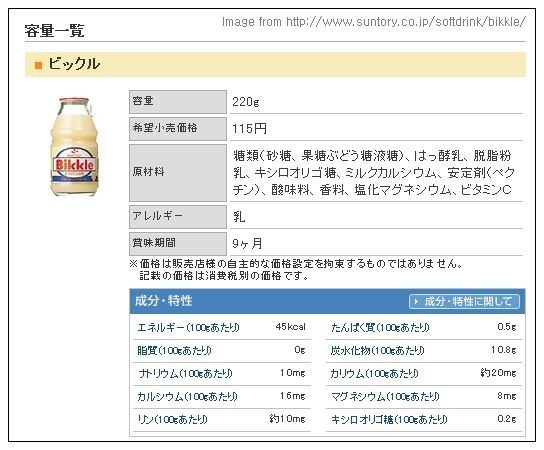Click the 115円 price value
Viewport: 544px width, 450px height.
249,129
